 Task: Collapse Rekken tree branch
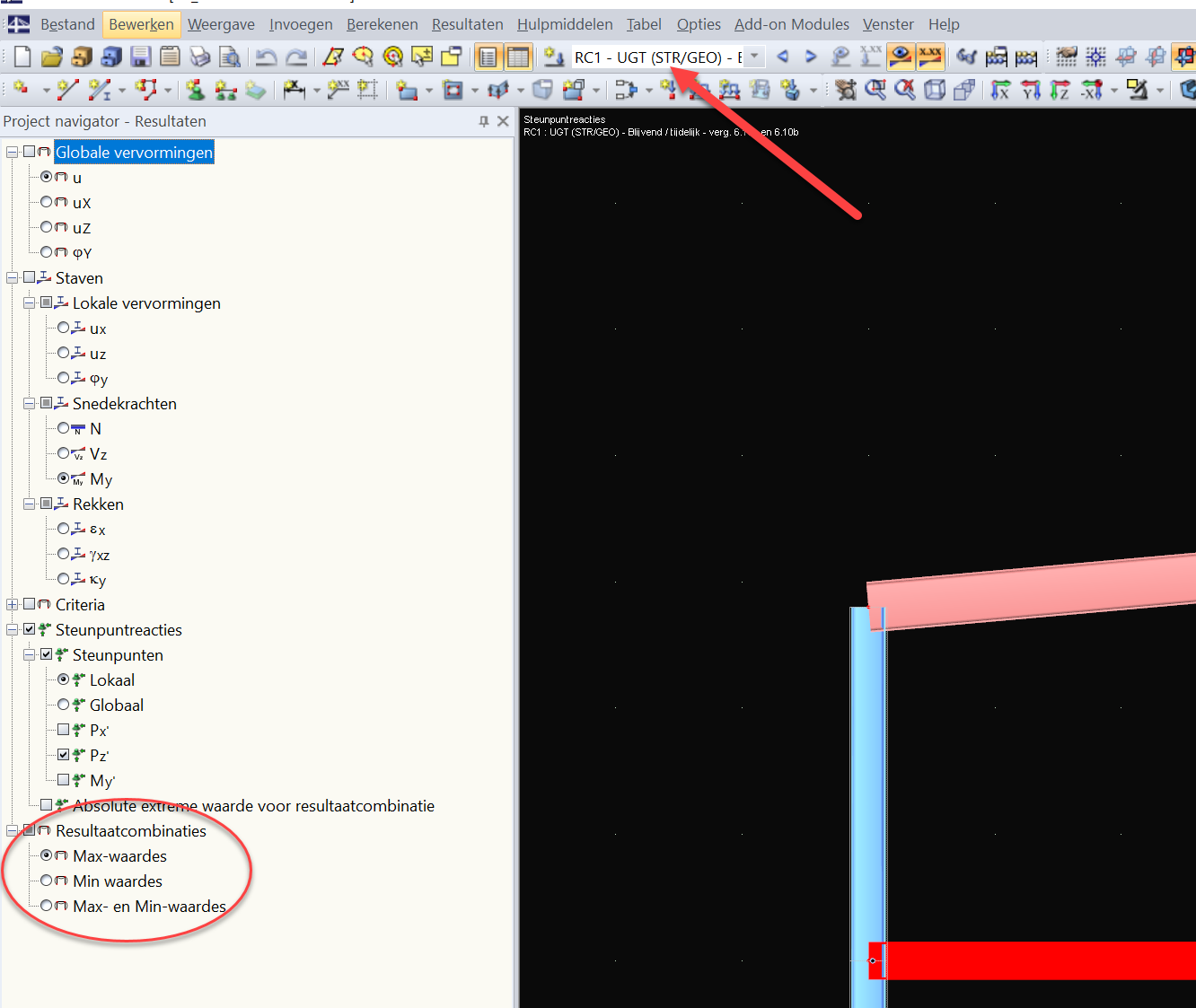tap(30, 504)
